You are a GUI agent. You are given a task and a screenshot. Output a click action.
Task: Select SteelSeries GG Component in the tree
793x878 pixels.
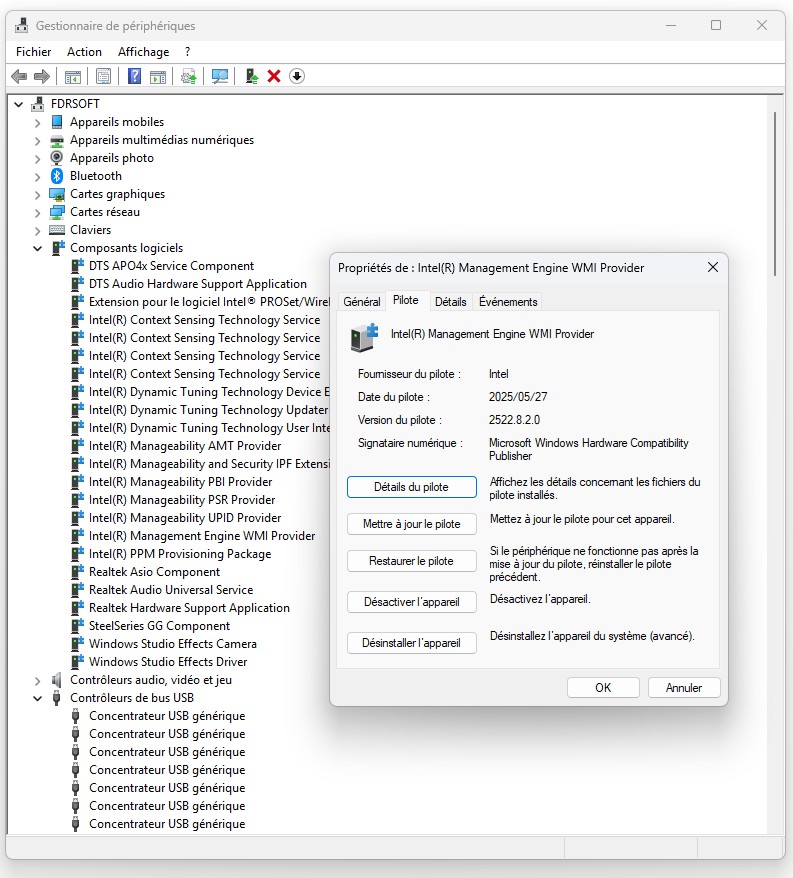point(159,626)
